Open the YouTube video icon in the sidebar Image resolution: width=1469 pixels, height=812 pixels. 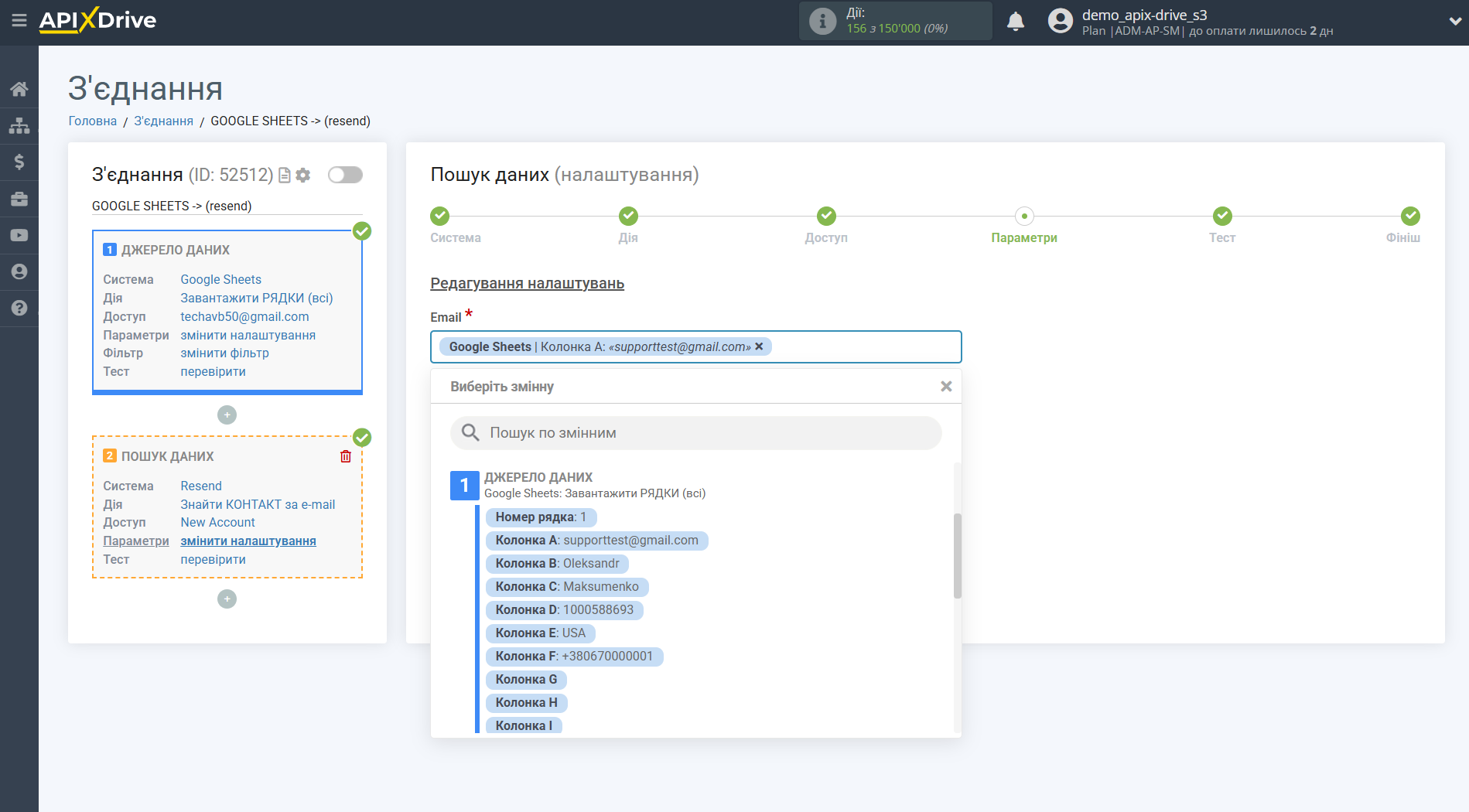(19, 235)
